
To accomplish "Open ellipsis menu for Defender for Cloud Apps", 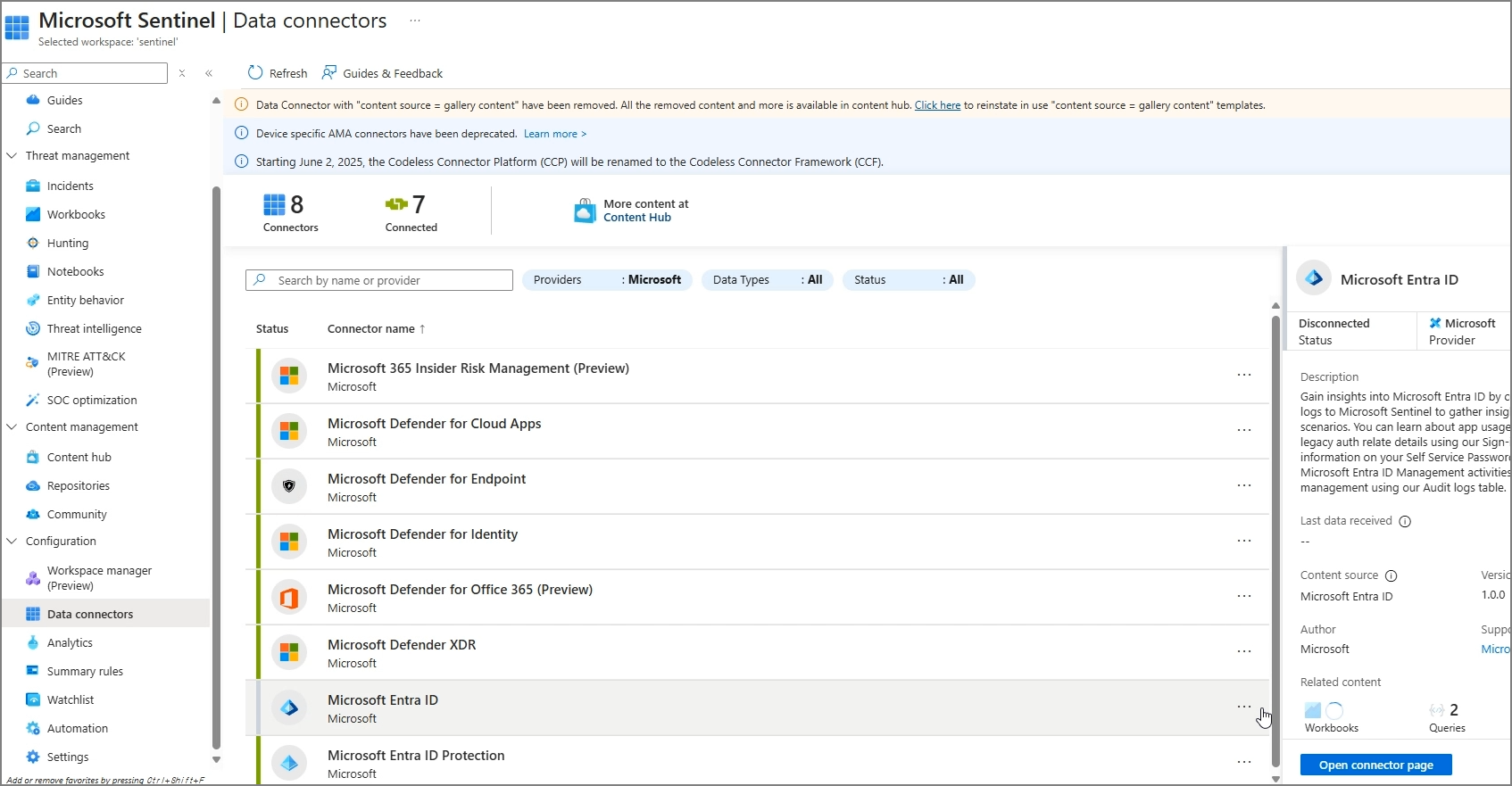I will click(1244, 430).
